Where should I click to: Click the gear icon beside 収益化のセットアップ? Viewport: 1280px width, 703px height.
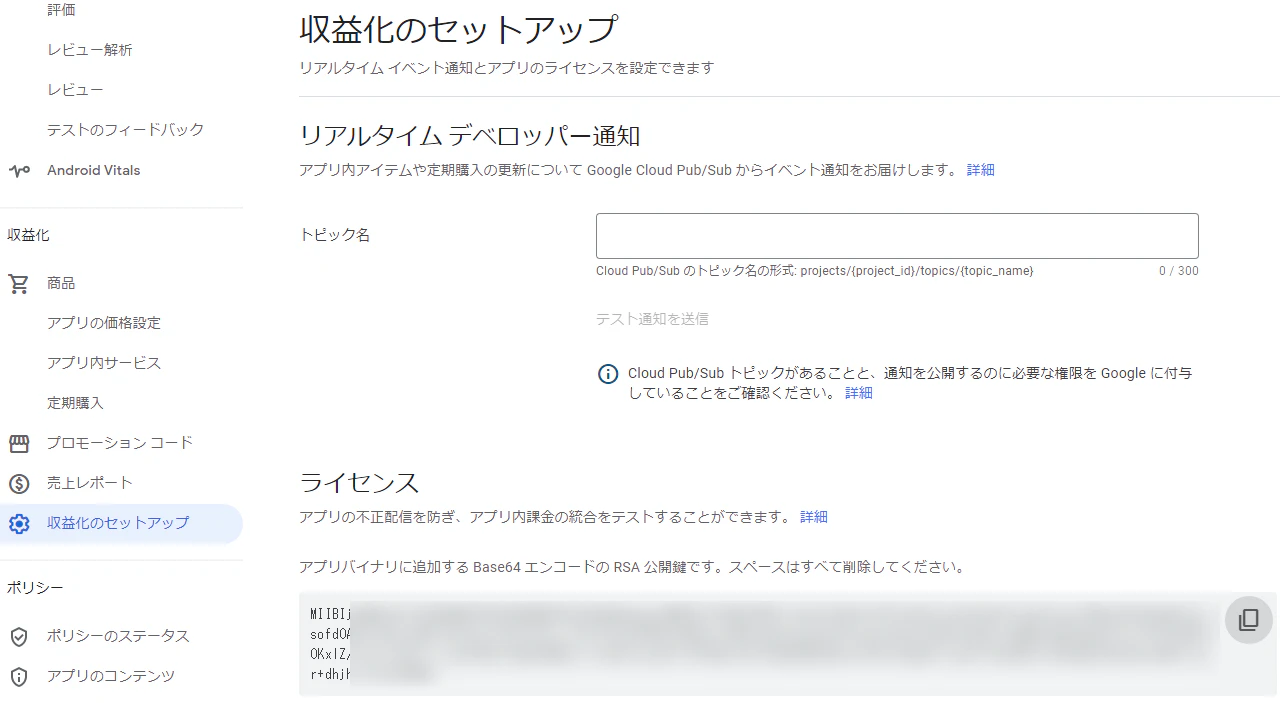19,524
